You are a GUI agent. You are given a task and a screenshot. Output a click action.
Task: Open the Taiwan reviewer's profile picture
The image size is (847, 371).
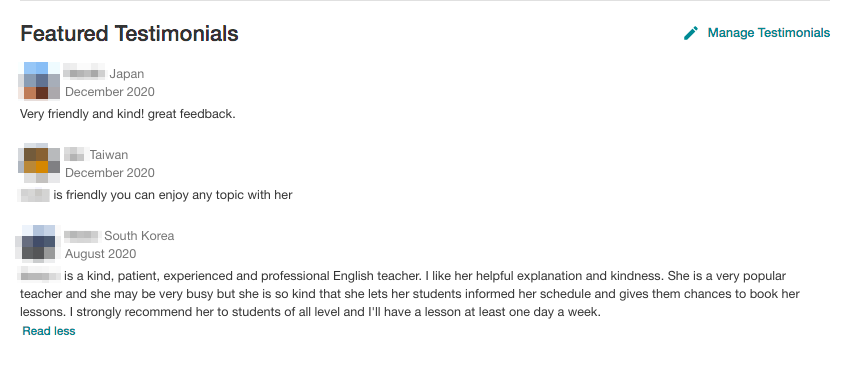click(x=39, y=162)
